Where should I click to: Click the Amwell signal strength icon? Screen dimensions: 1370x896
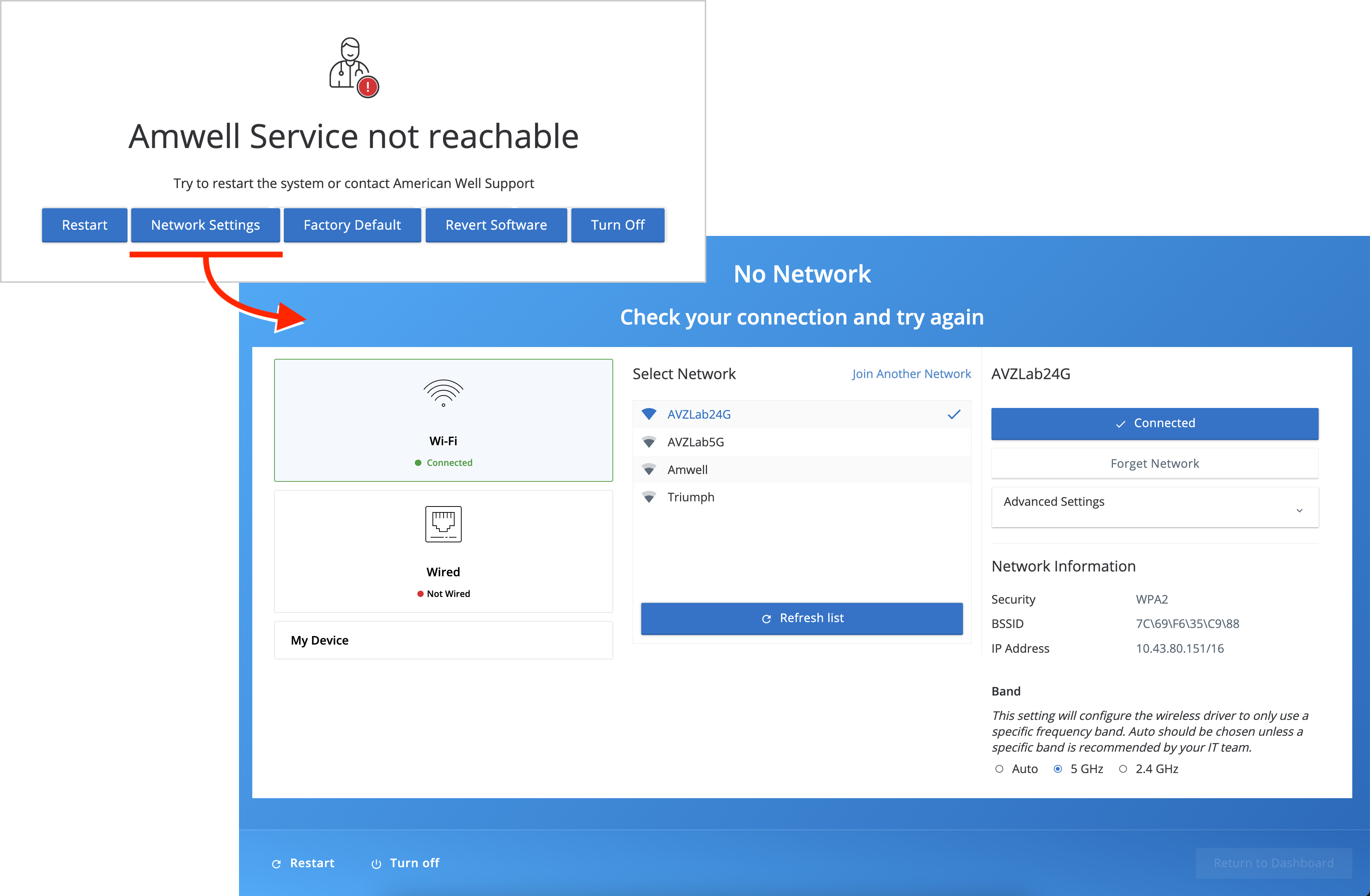point(649,469)
